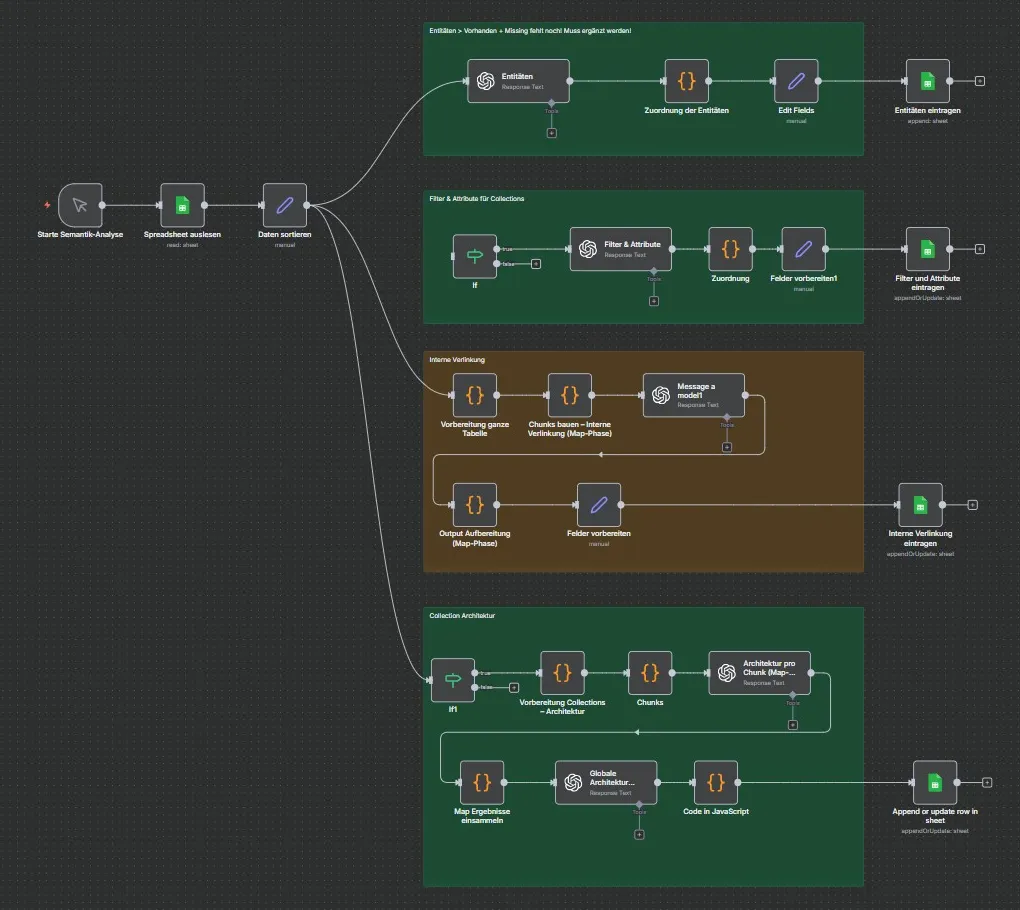Screen dimensions: 1020x910
Task: Select the Interne Verlinkung sticky note title
Action: [x=457, y=360]
